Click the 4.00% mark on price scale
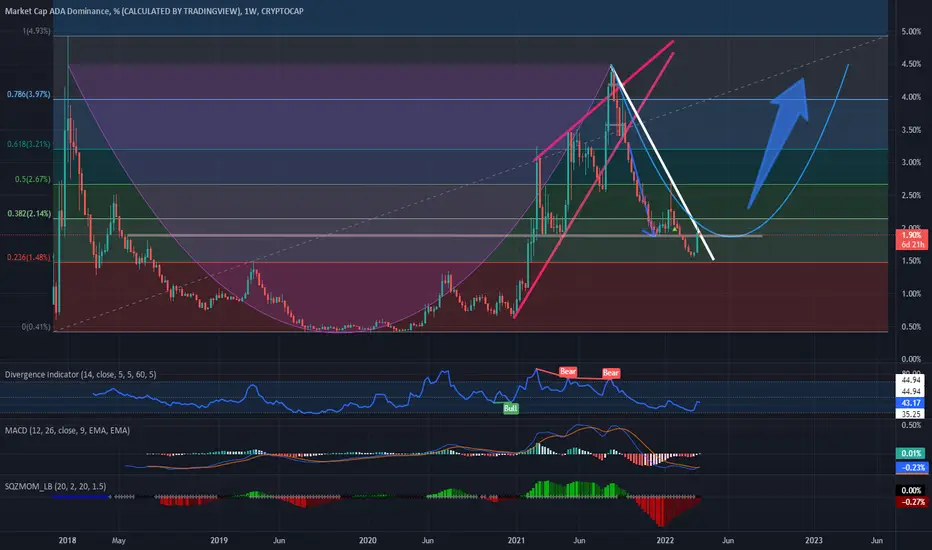 click(911, 97)
